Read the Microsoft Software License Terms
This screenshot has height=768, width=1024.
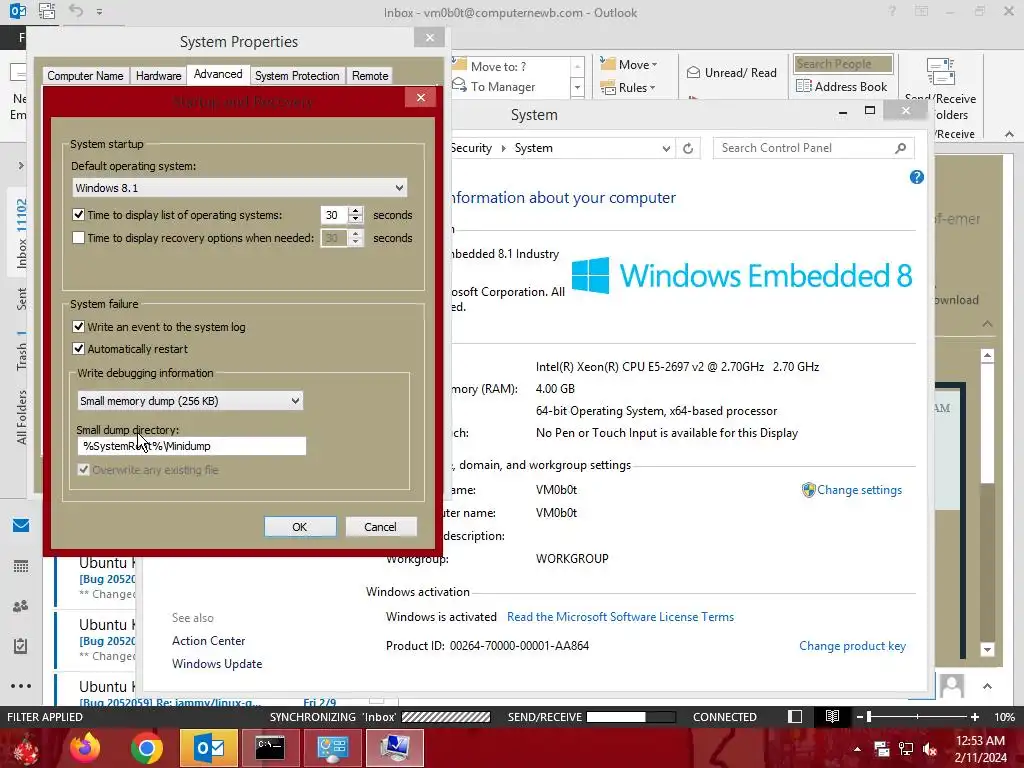(620, 616)
